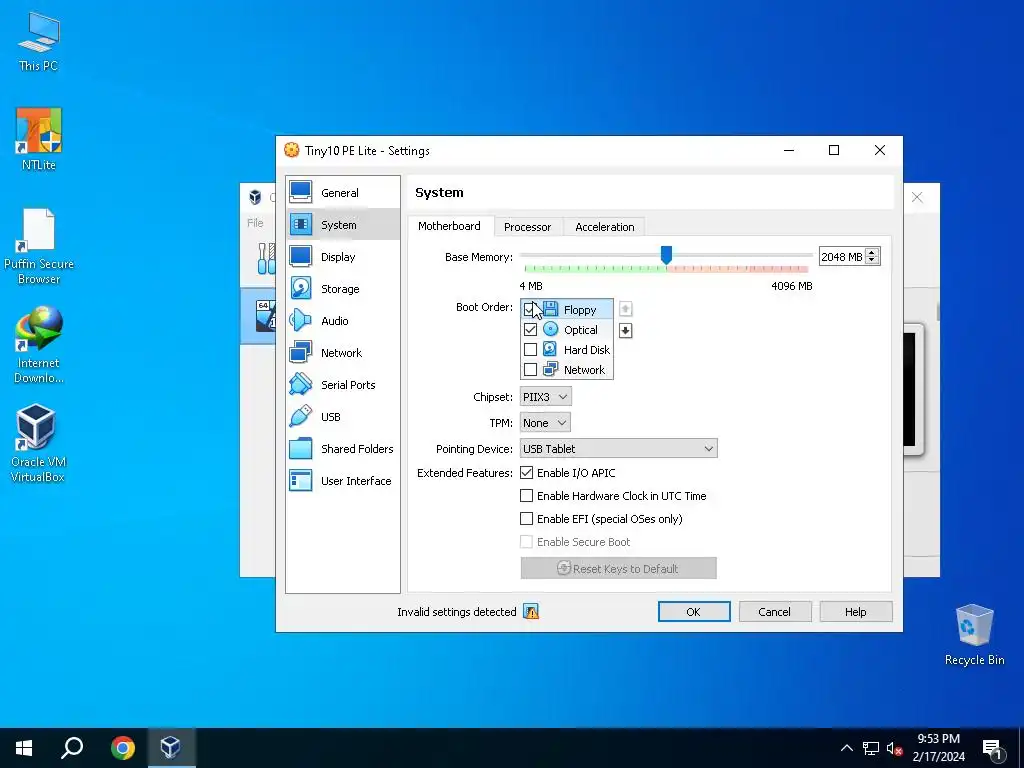Open File menu in VirtualBox Manager window
1024x768 pixels.
255,223
